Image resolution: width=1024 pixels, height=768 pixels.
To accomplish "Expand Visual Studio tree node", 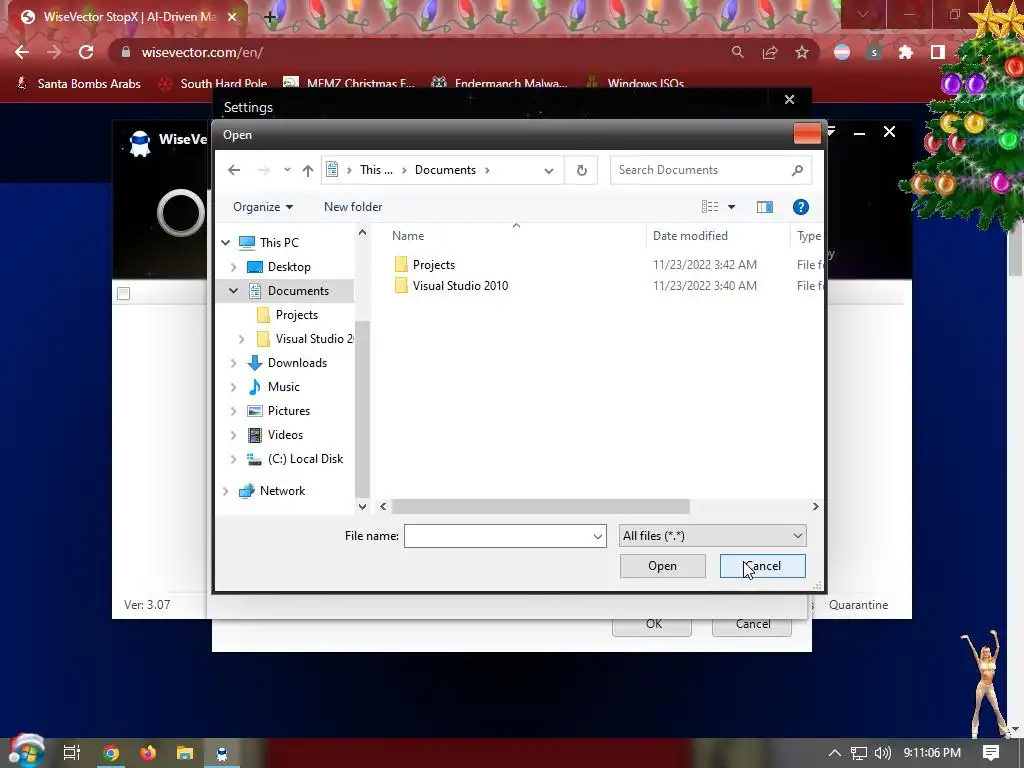I will tap(242, 339).
